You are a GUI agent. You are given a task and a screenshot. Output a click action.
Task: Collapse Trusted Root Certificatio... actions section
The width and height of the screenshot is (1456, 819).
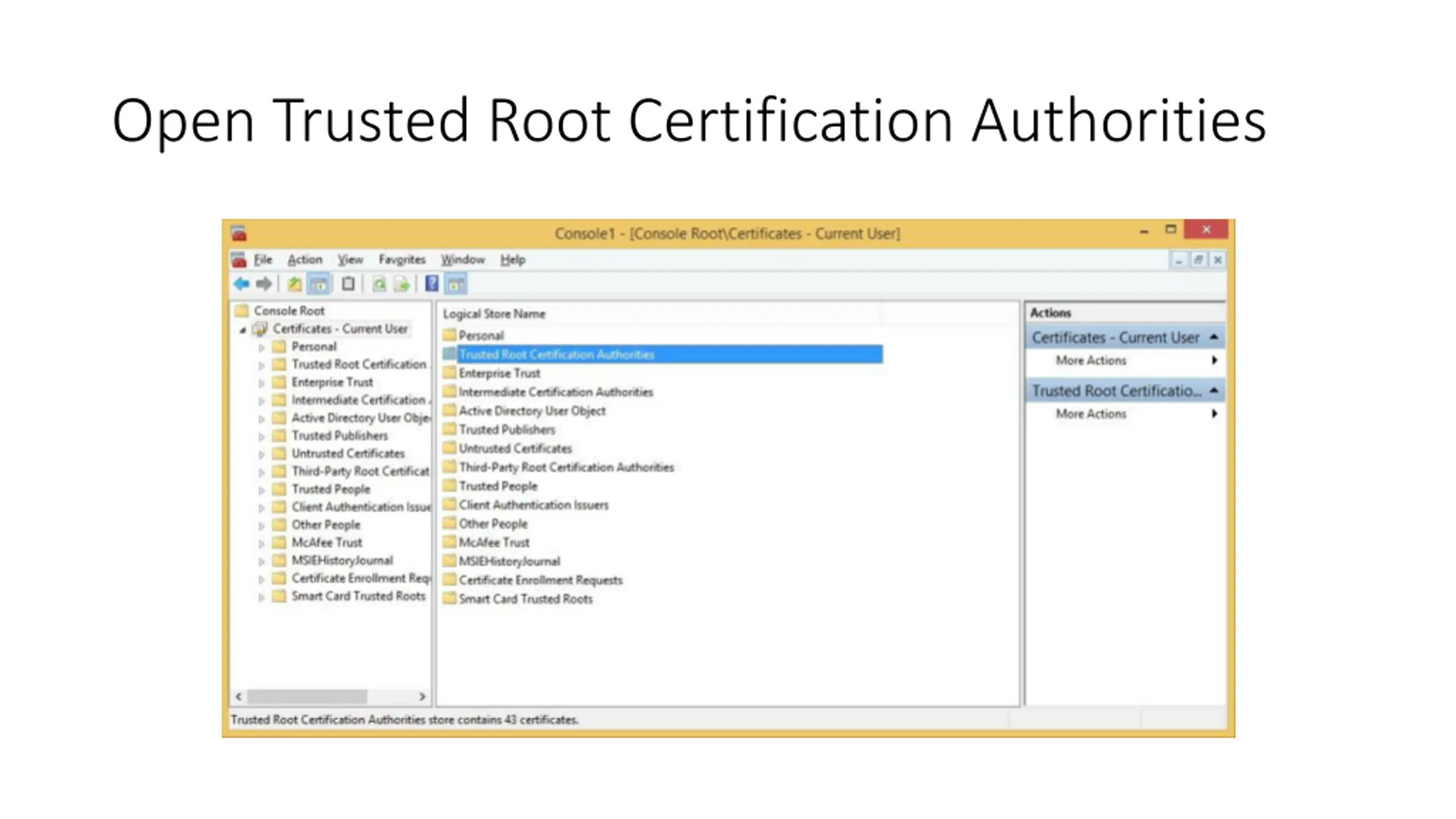pos(1214,390)
